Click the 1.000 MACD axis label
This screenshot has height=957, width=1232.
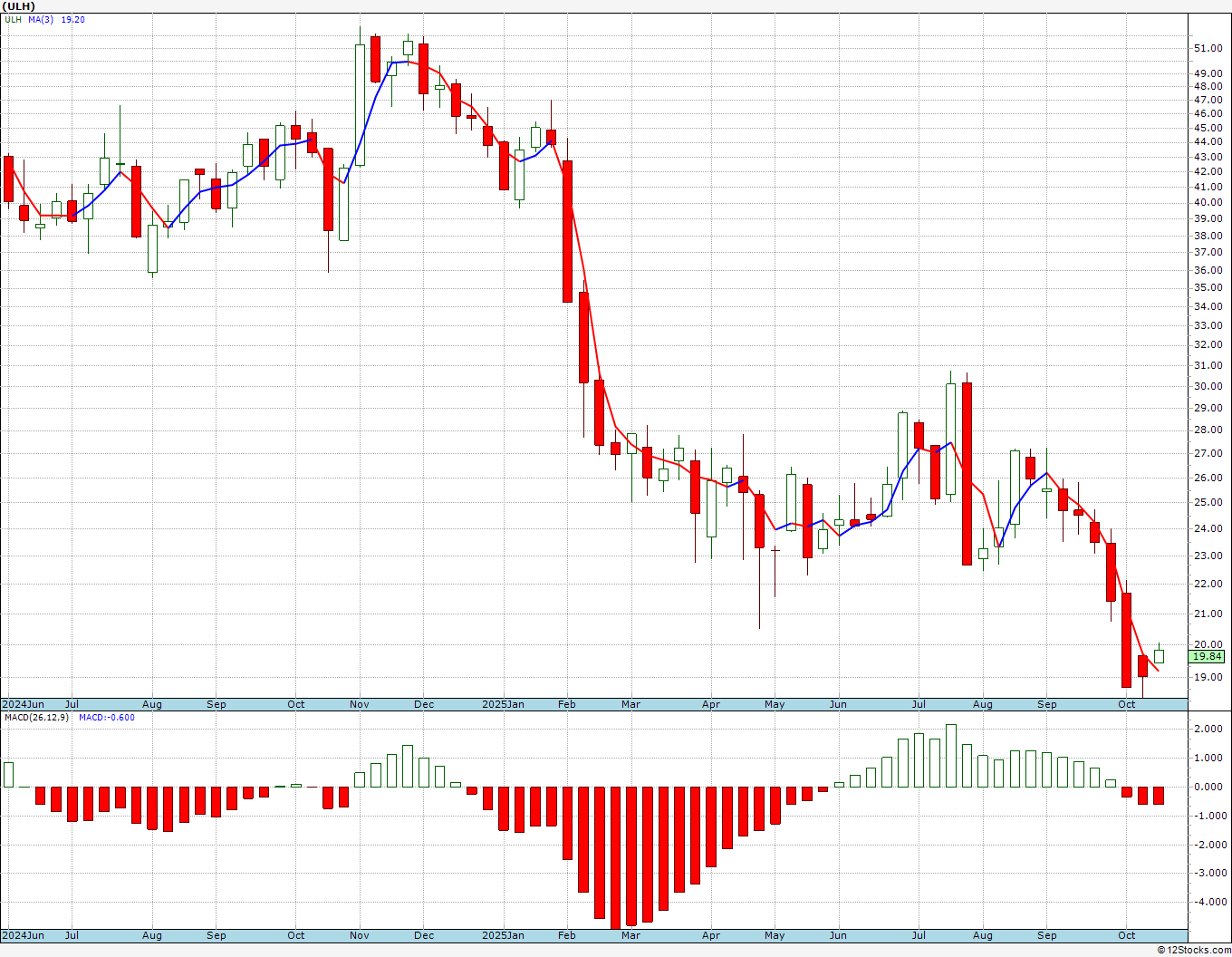(x=1209, y=758)
